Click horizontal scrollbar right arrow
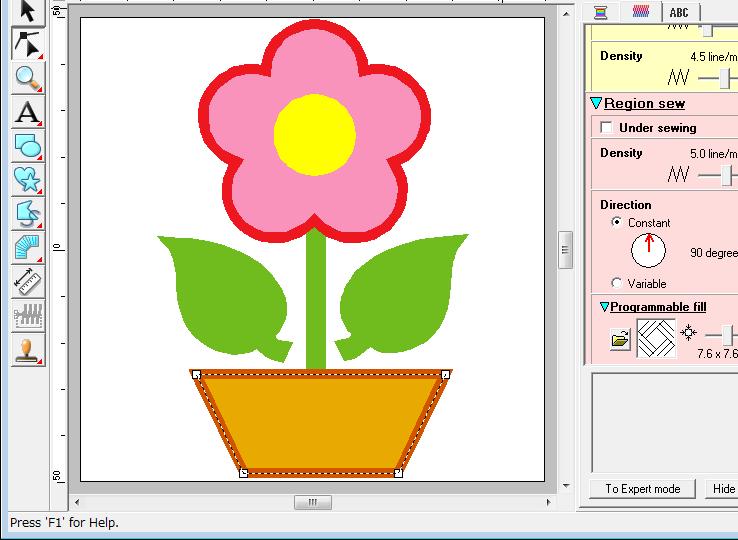This screenshot has height=540, width=738. click(548, 502)
